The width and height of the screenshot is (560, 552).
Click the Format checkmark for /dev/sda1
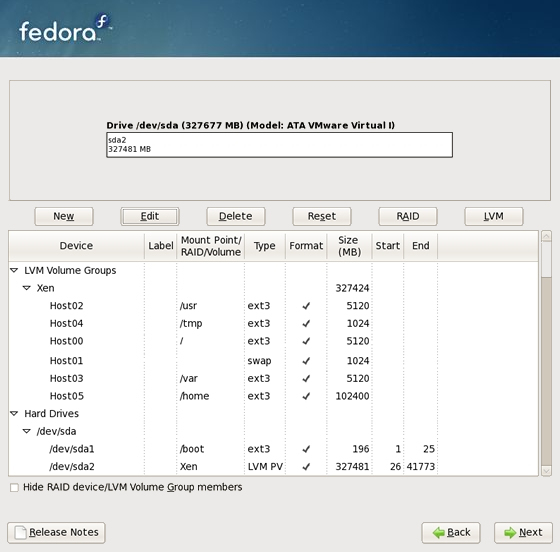(x=306, y=449)
